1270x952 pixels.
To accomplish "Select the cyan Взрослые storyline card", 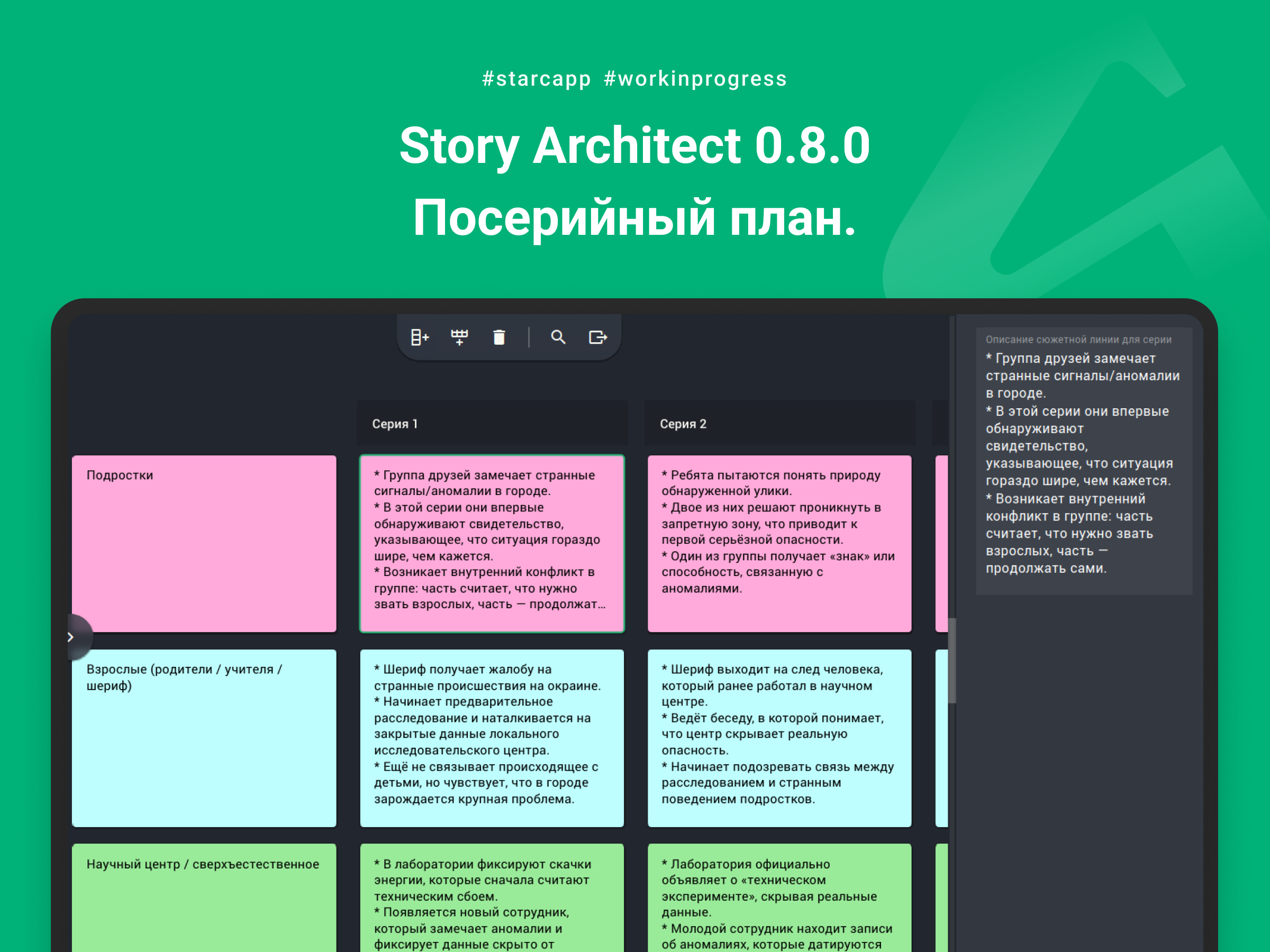I will (x=204, y=737).
